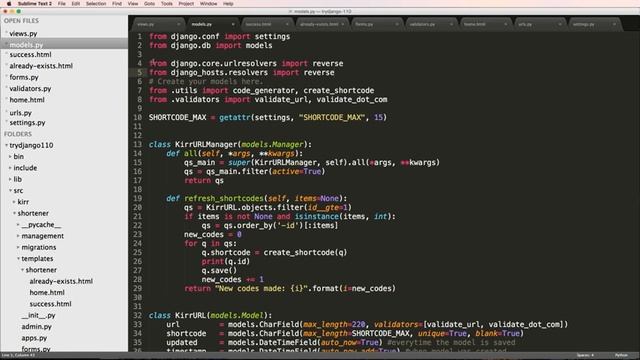Open the Goto menu

pos(149,3)
